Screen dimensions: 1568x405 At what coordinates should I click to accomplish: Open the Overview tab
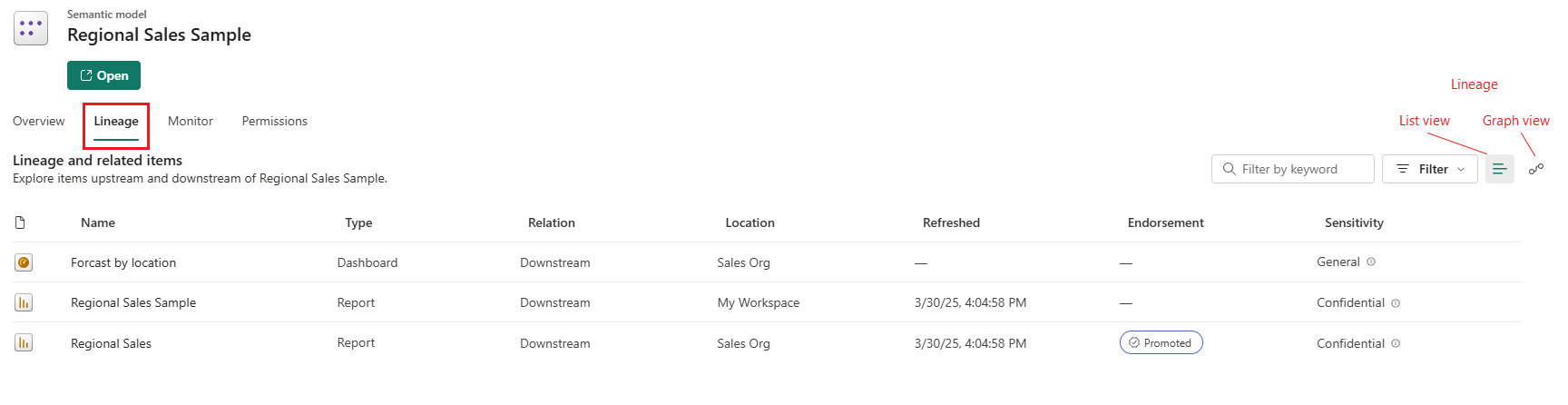[39, 121]
